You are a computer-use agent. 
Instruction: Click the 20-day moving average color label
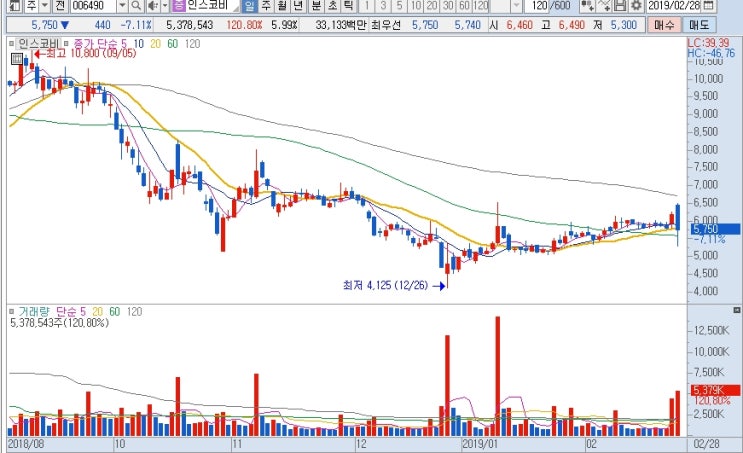[x=155, y=44]
